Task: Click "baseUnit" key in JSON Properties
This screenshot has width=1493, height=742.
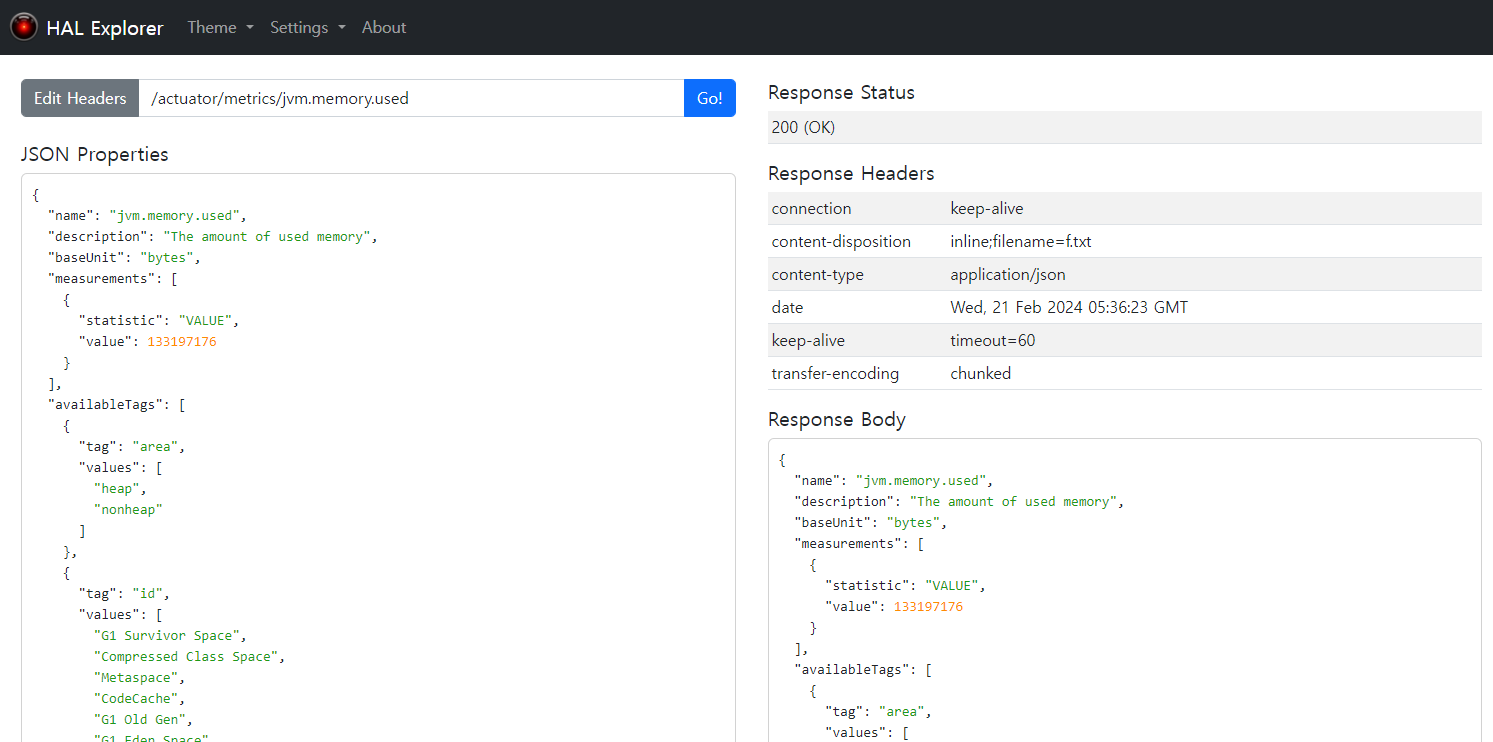Action: [x=87, y=257]
